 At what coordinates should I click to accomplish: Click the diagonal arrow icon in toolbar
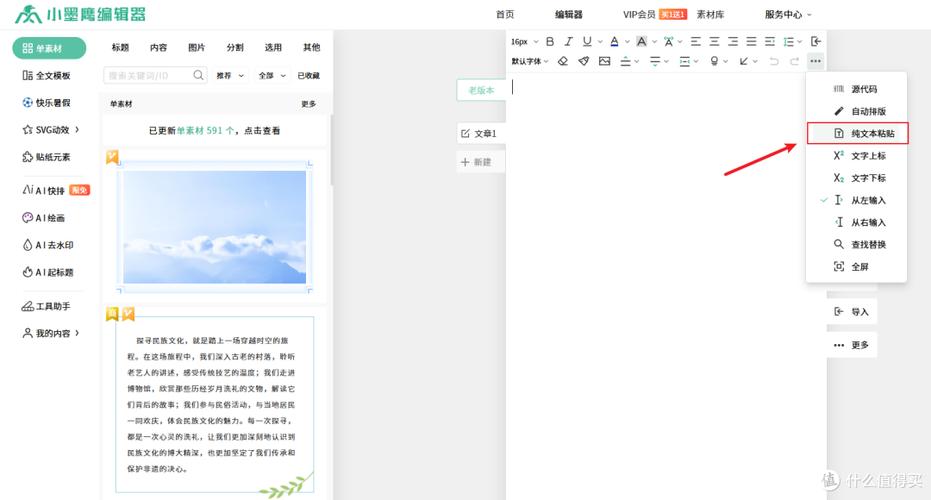743,61
